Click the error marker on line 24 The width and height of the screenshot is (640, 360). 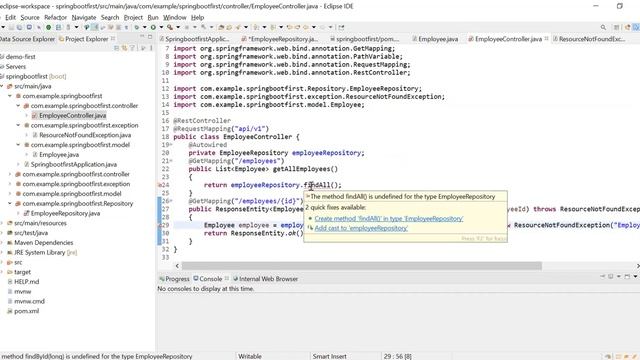point(160,185)
